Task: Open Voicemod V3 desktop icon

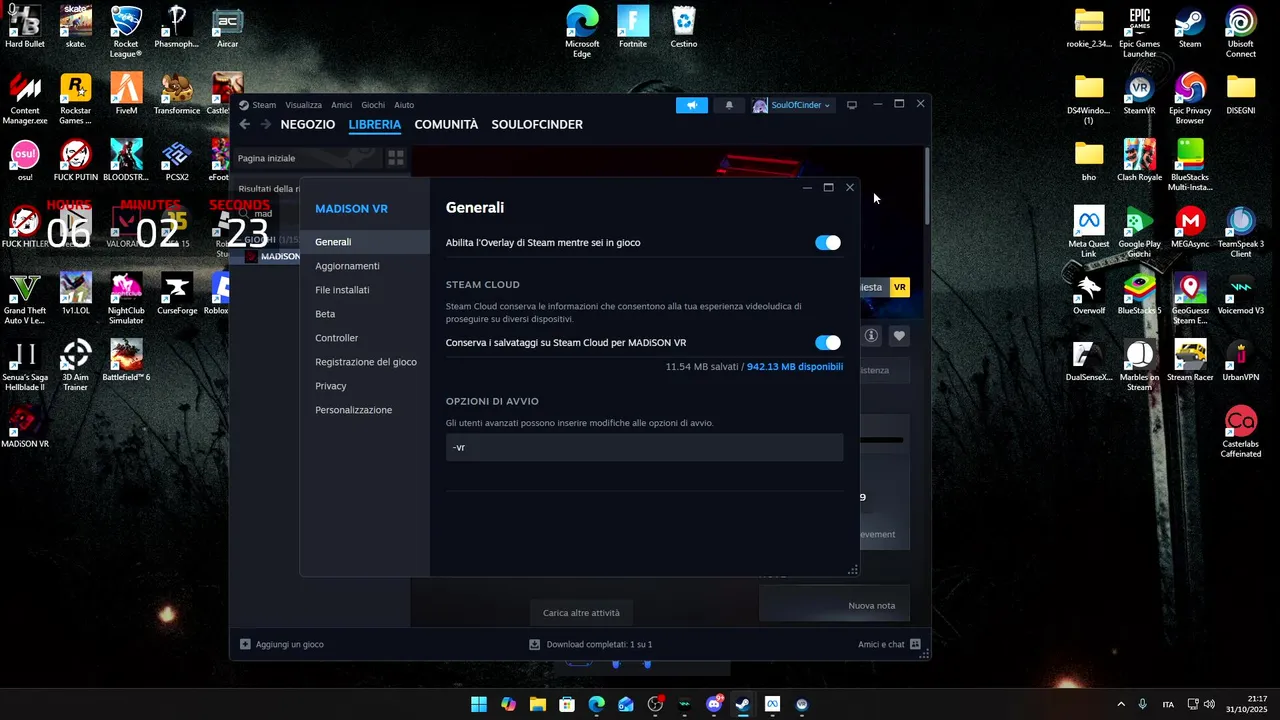Action: click(x=1241, y=295)
